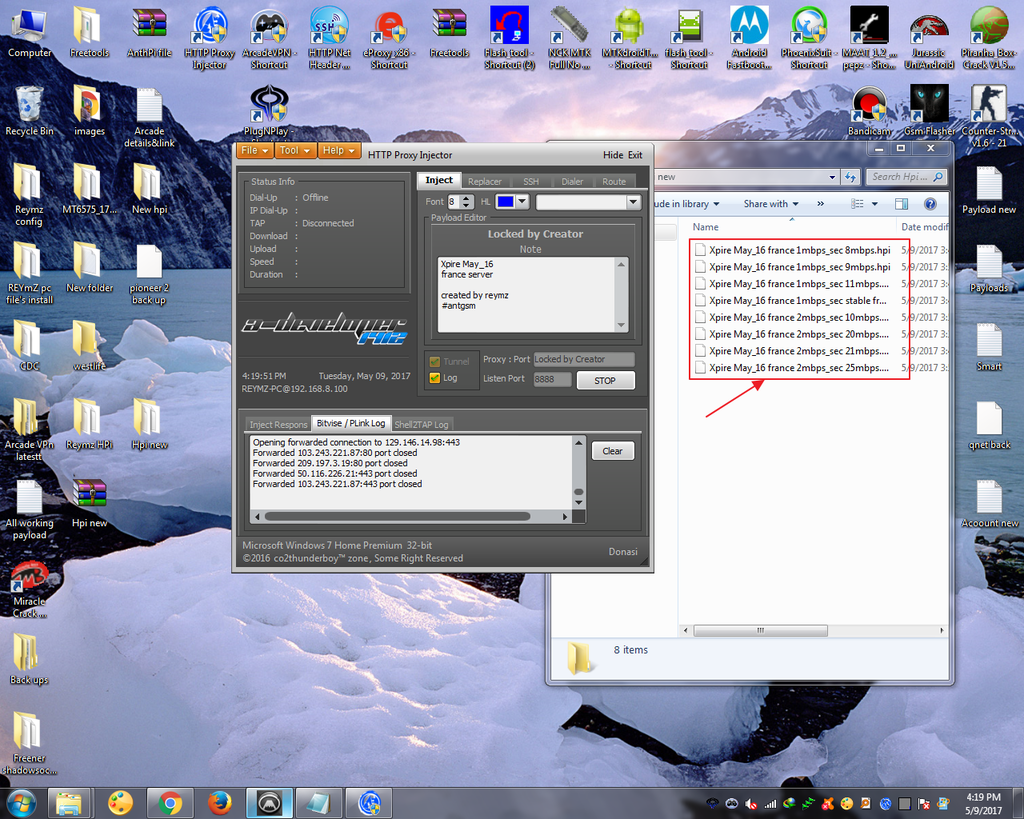Open Firefox from the taskbar
Viewport: 1024px width, 819px height.
(220, 802)
